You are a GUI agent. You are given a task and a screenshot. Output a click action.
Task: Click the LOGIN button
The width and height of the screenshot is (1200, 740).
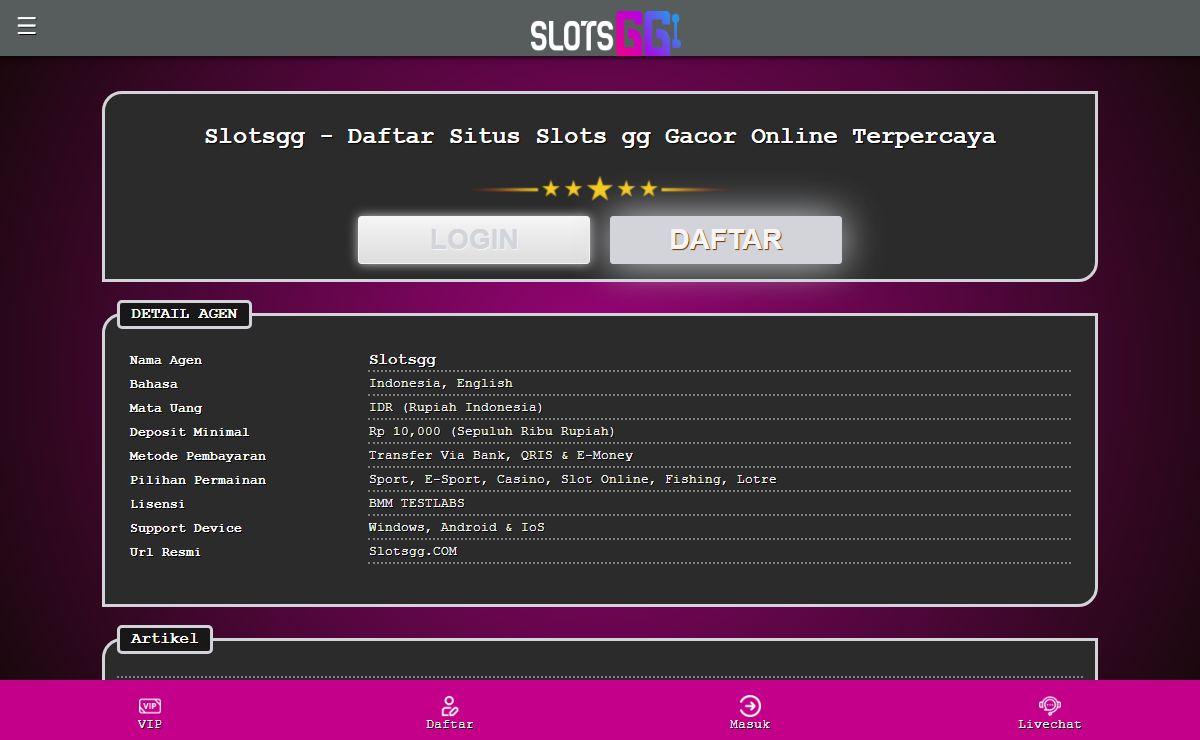pyautogui.click(x=474, y=240)
